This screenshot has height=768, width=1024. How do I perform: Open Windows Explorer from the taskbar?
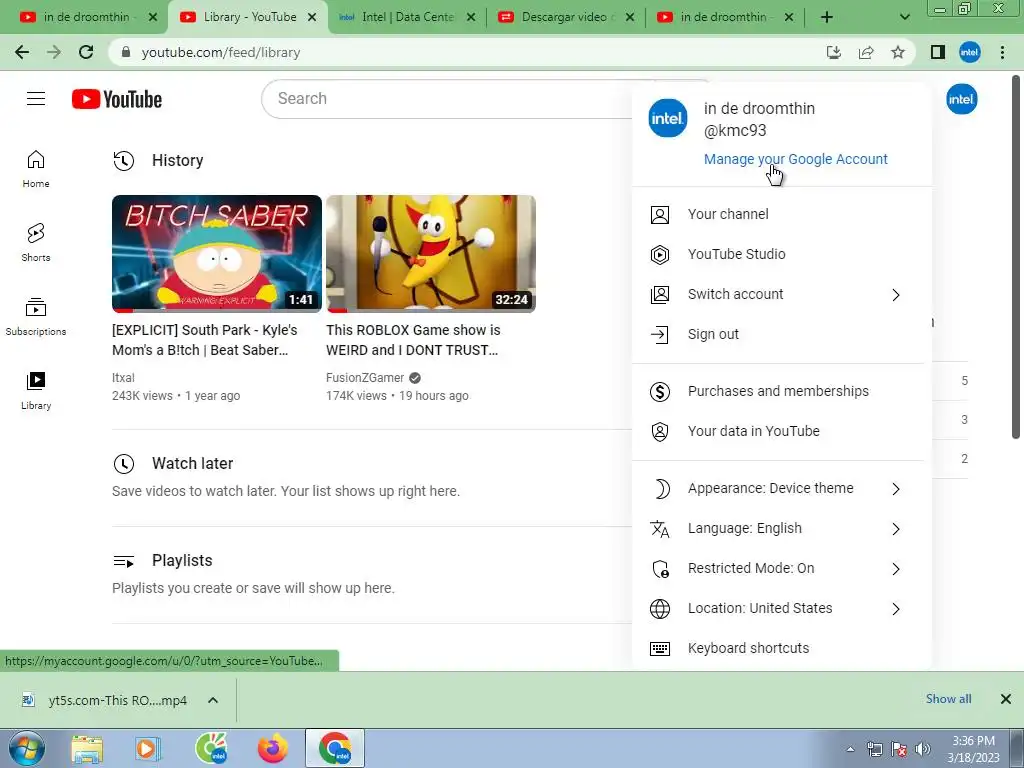87,748
